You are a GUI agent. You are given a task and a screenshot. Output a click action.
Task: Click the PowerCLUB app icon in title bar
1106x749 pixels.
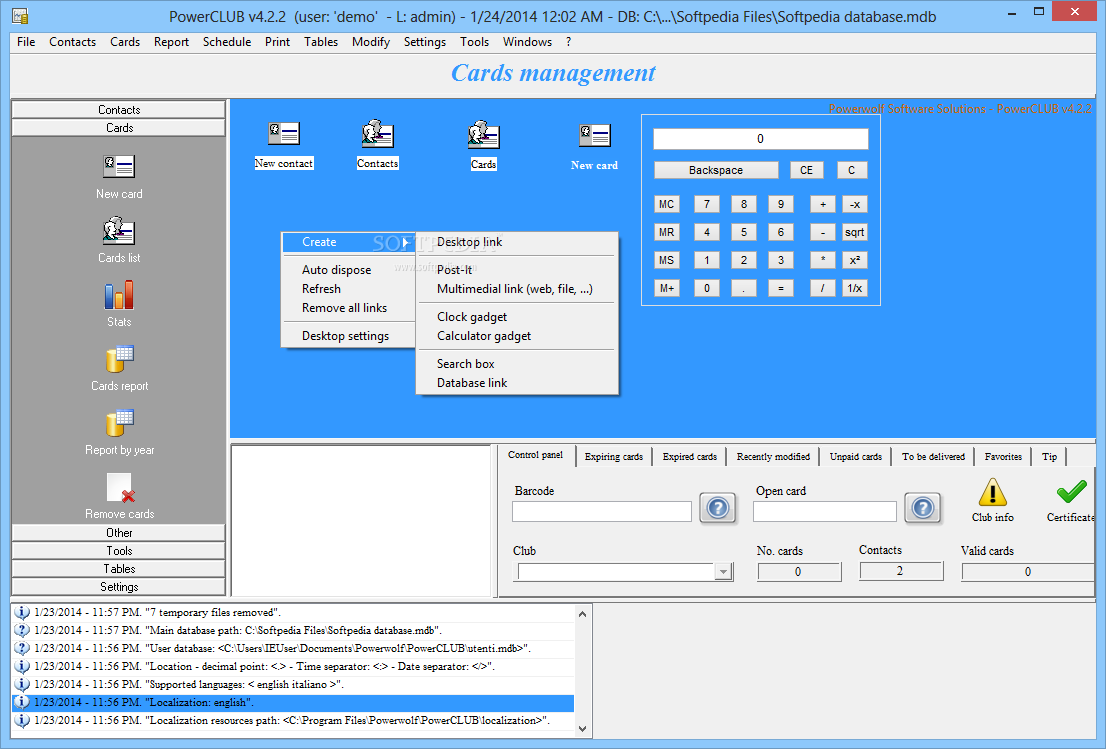20,16
